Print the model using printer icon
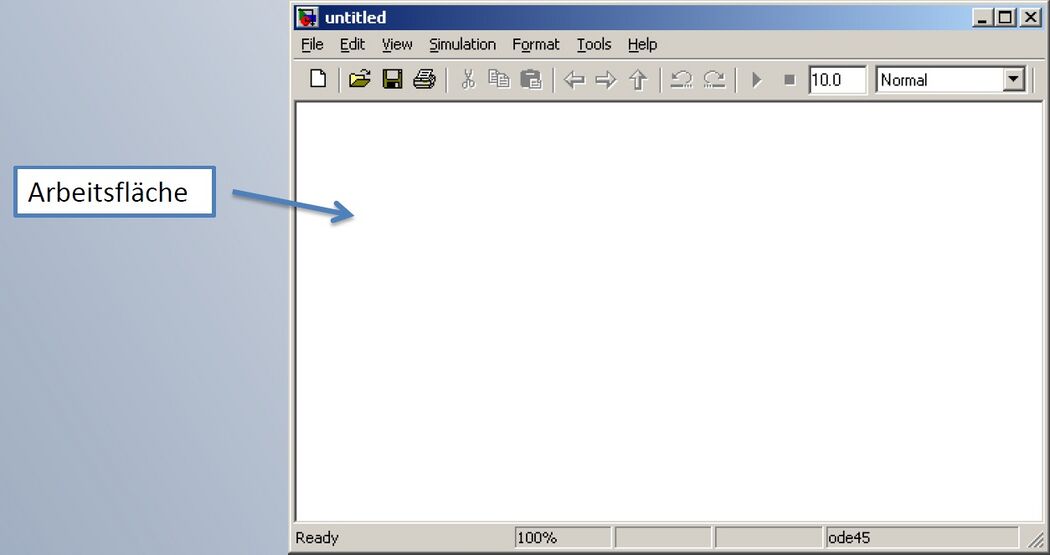The image size is (1050, 555). click(424, 80)
